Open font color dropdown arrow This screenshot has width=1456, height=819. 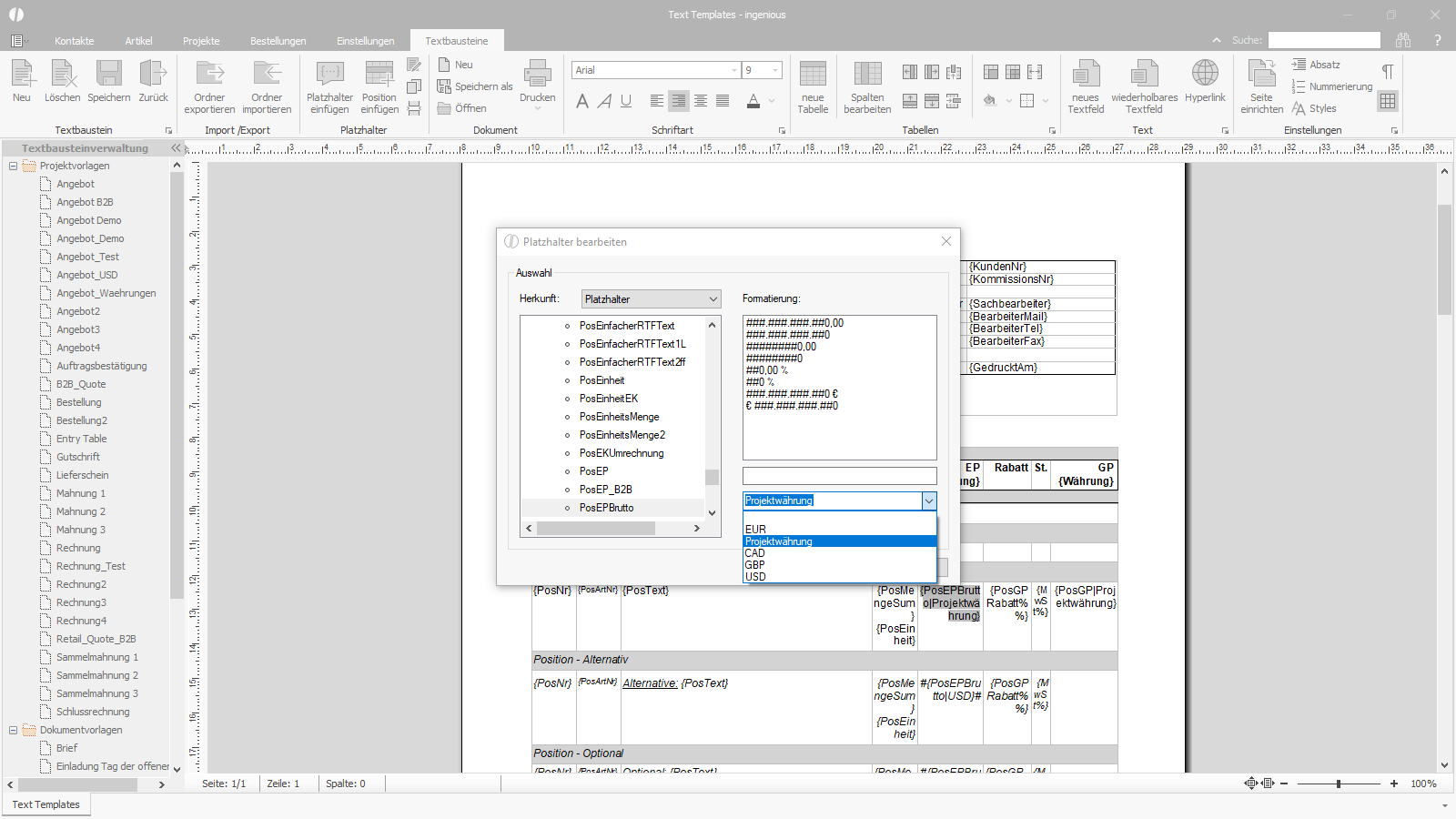[772, 101]
